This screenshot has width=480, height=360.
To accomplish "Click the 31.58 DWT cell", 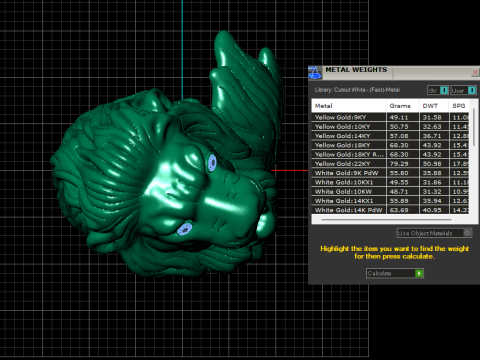I will coord(434,117).
